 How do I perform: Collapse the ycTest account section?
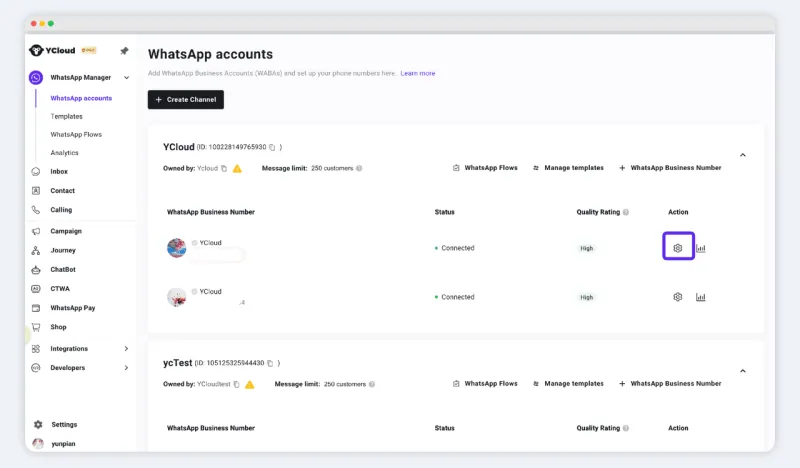coord(743,371)
